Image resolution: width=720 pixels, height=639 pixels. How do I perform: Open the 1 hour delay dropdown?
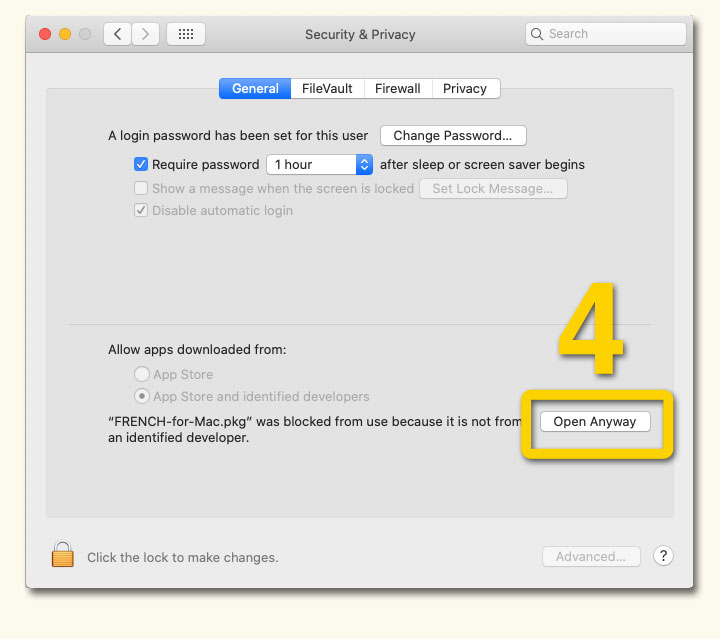pyautogui.click(x=319, y=164)
